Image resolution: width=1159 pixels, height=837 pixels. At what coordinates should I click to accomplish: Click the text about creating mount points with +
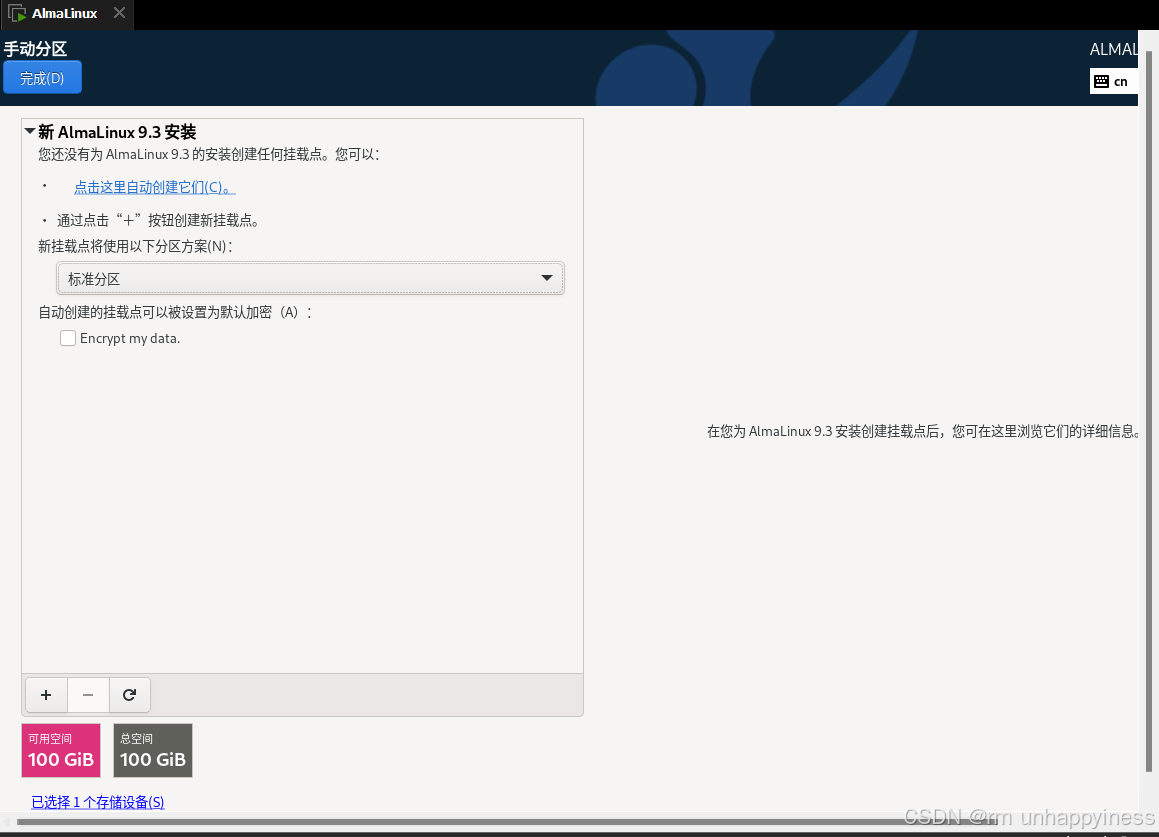(158, 220)
